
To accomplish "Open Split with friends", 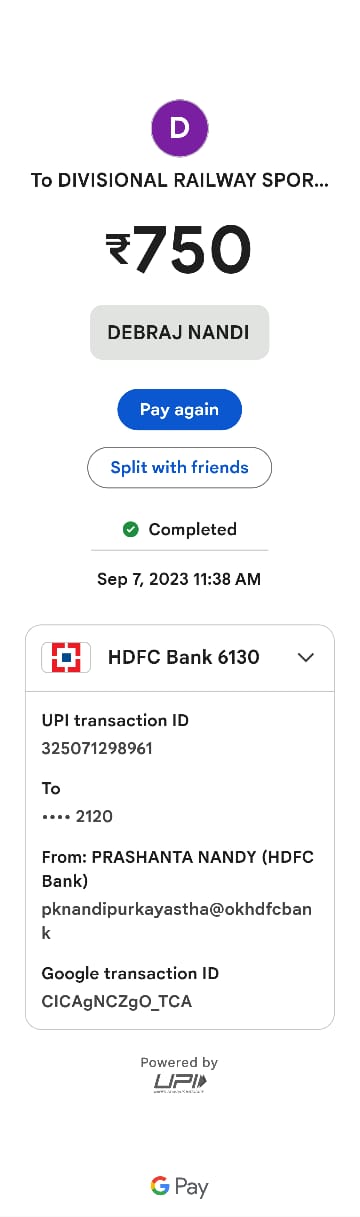I will coord(179,467).
